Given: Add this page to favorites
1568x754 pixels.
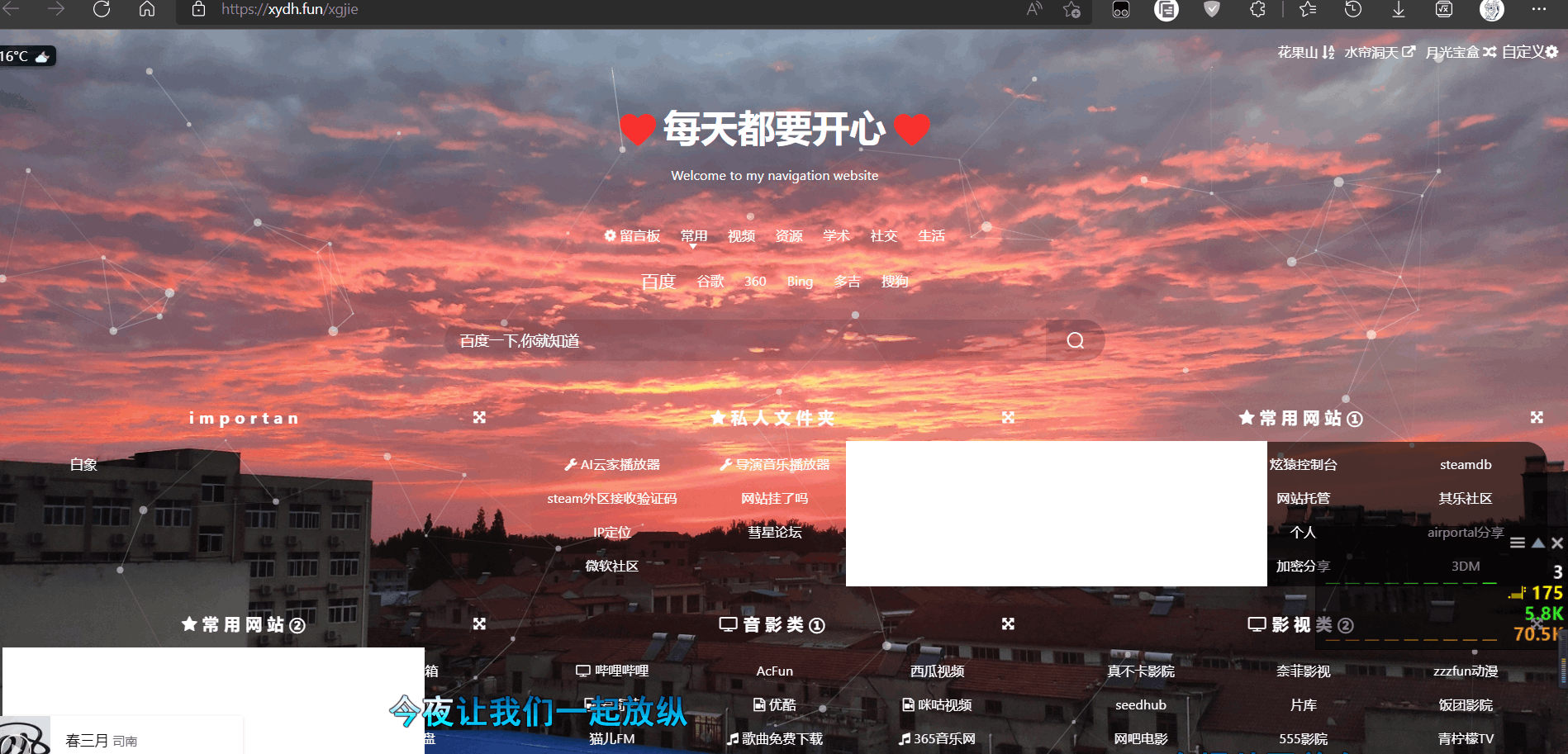Looking at the screenshot, I should (x=1071, y=9).
